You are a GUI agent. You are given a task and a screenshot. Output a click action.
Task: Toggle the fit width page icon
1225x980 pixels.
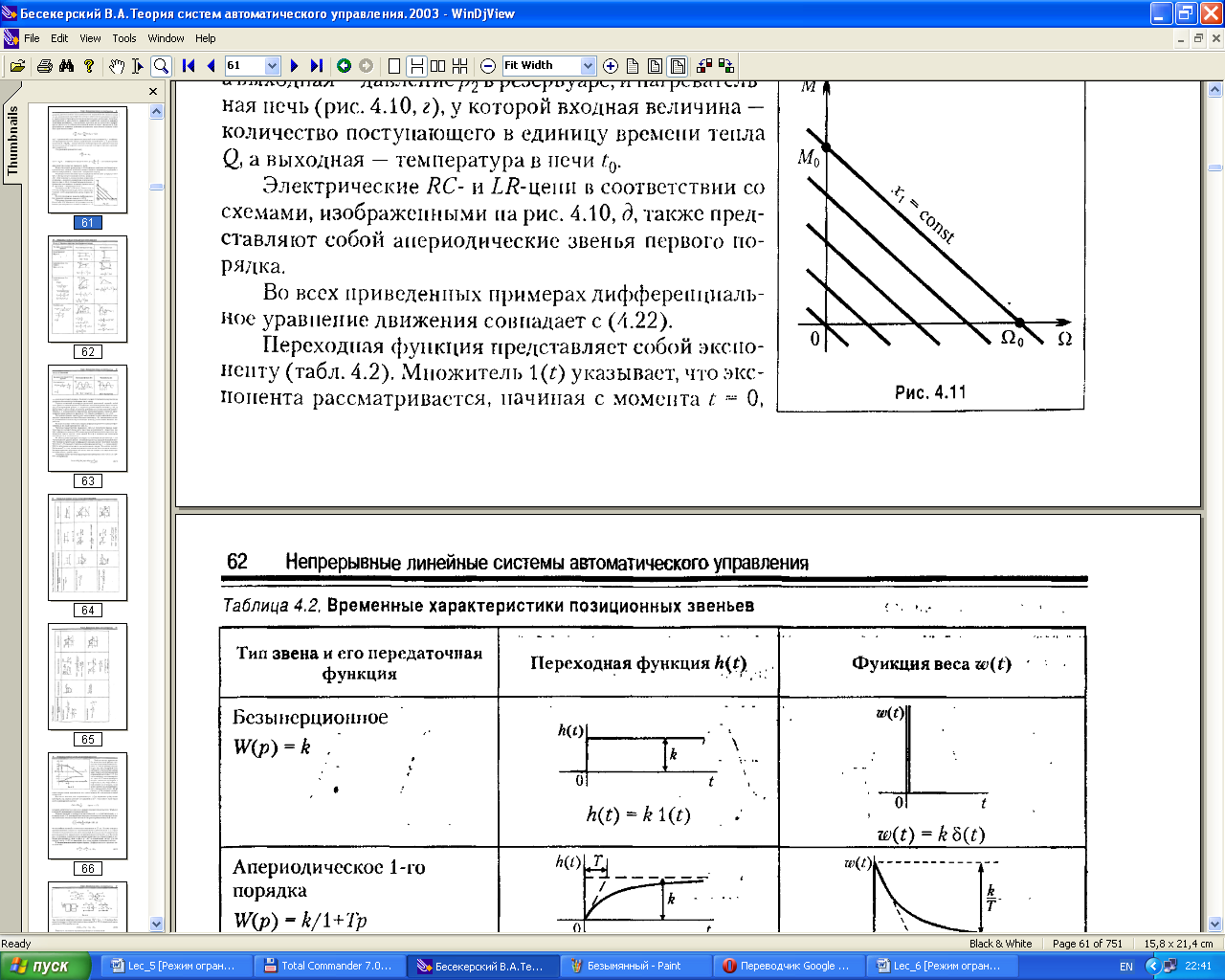[x=678, y=66]
